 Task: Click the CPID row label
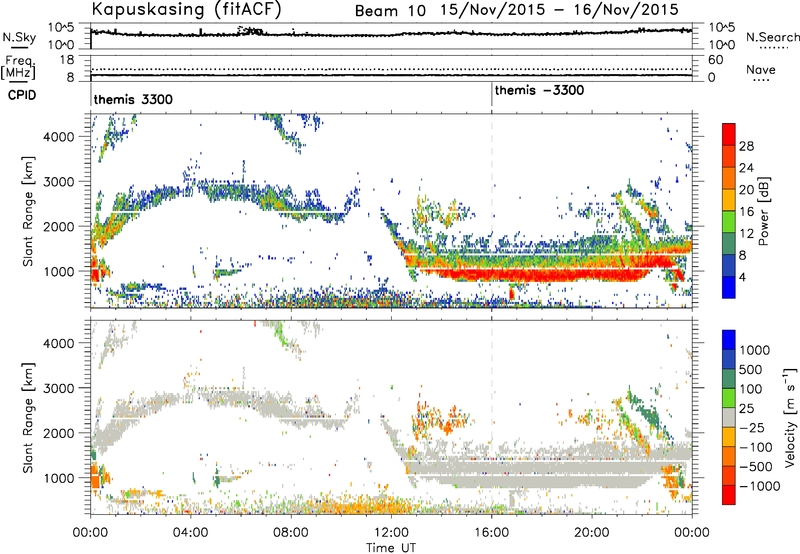tap(22, 95)
